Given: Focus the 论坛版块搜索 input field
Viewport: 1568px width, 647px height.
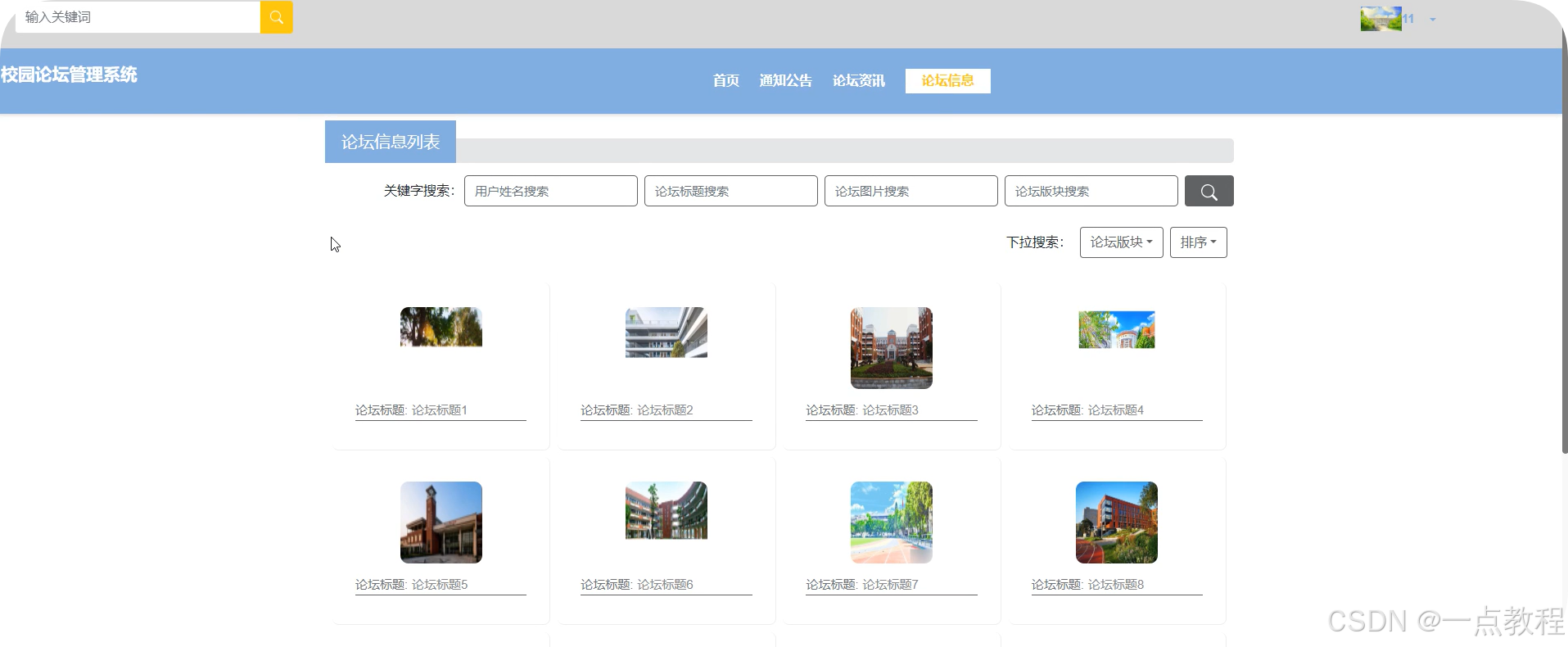Looking at the screenshot, I should pos(1091,191).
